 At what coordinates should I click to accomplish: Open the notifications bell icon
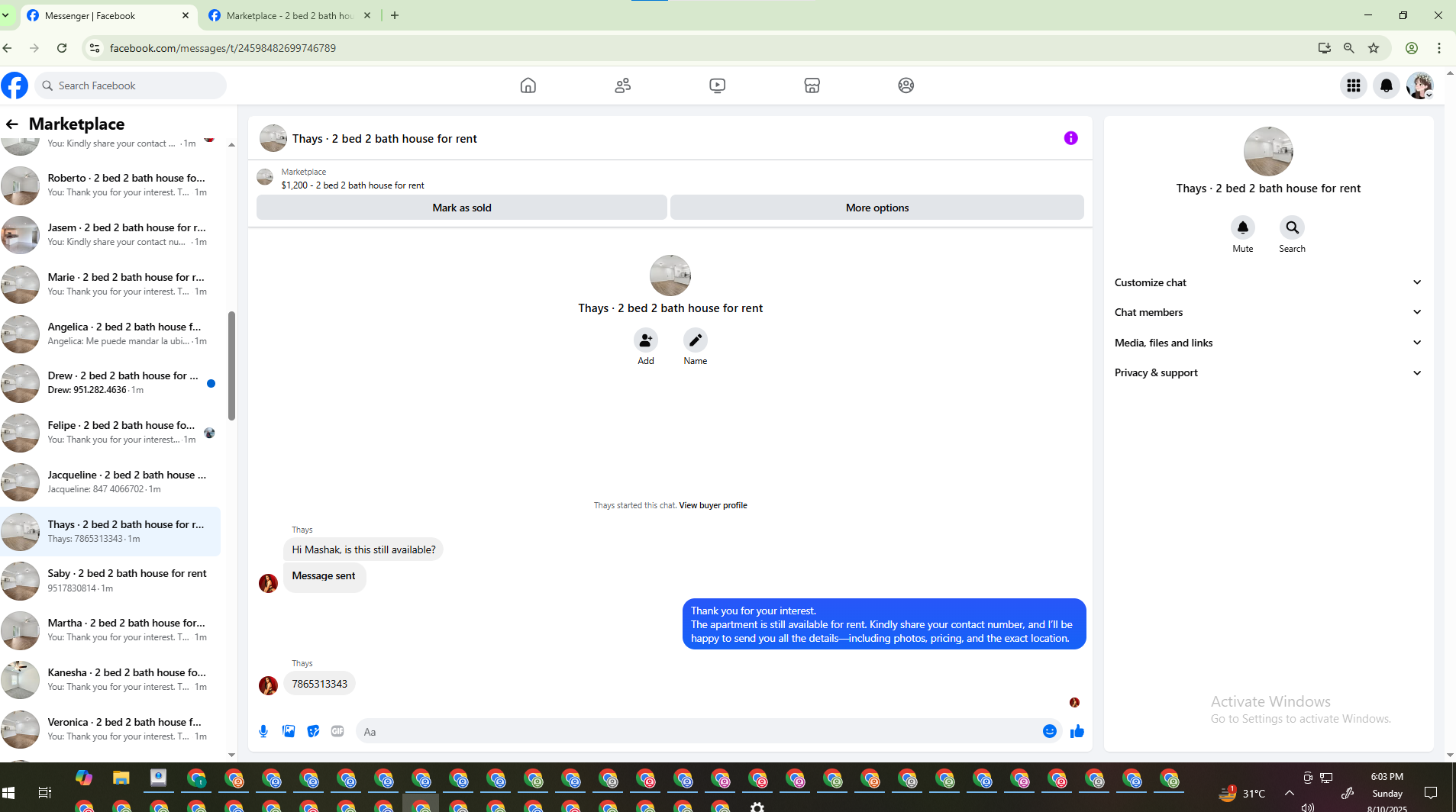pyautogui.click(x=1386, y=85)
